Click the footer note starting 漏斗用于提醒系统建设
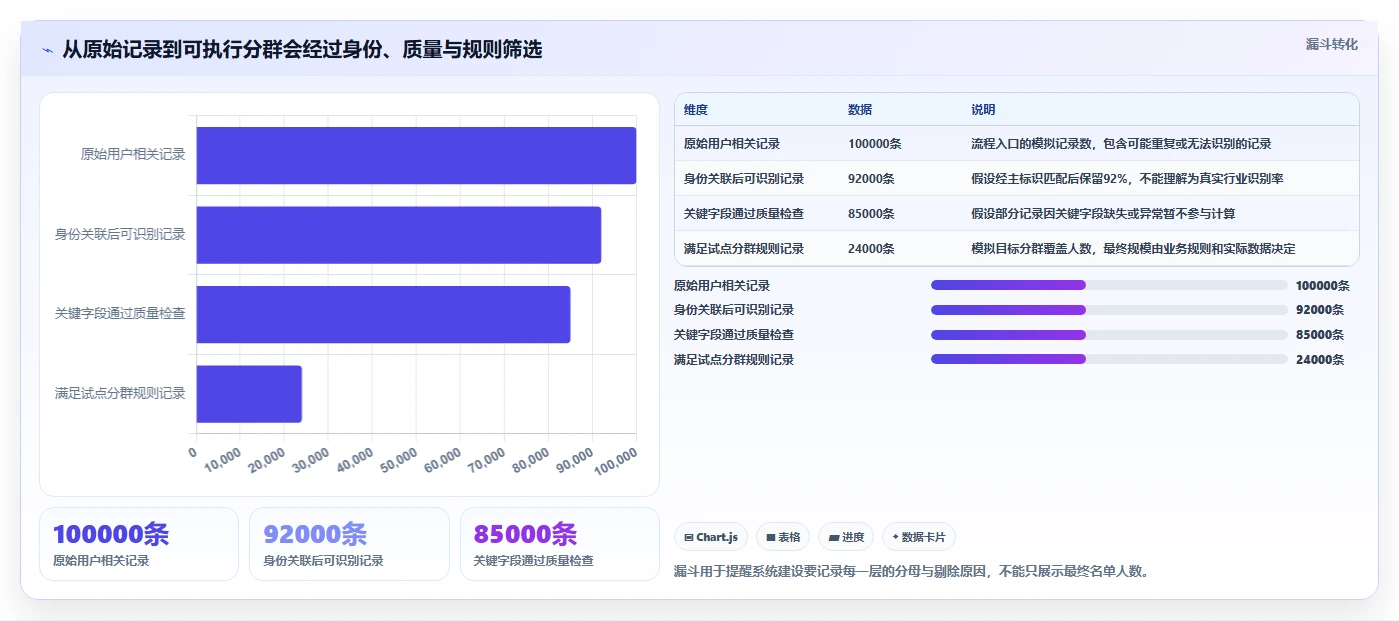Viewport: 1399px width, 621px height. 912,572
